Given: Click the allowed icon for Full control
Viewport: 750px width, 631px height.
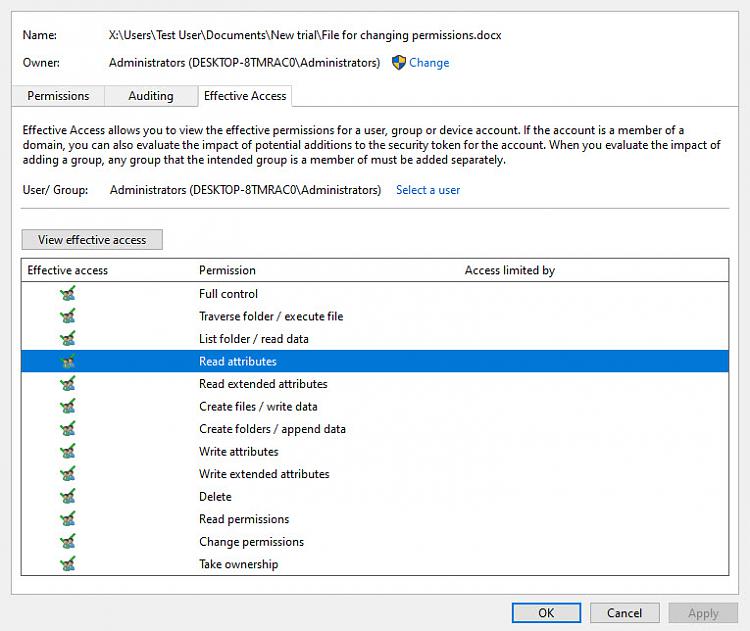Looking at the screenshot, I should point(68,293).
